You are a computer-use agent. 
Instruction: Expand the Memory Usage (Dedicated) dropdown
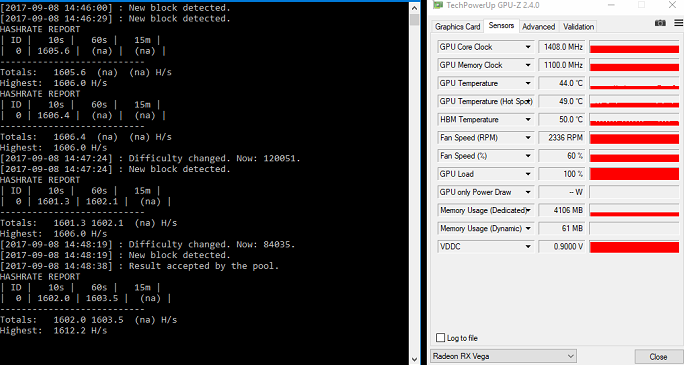click(x=528, y=210)
